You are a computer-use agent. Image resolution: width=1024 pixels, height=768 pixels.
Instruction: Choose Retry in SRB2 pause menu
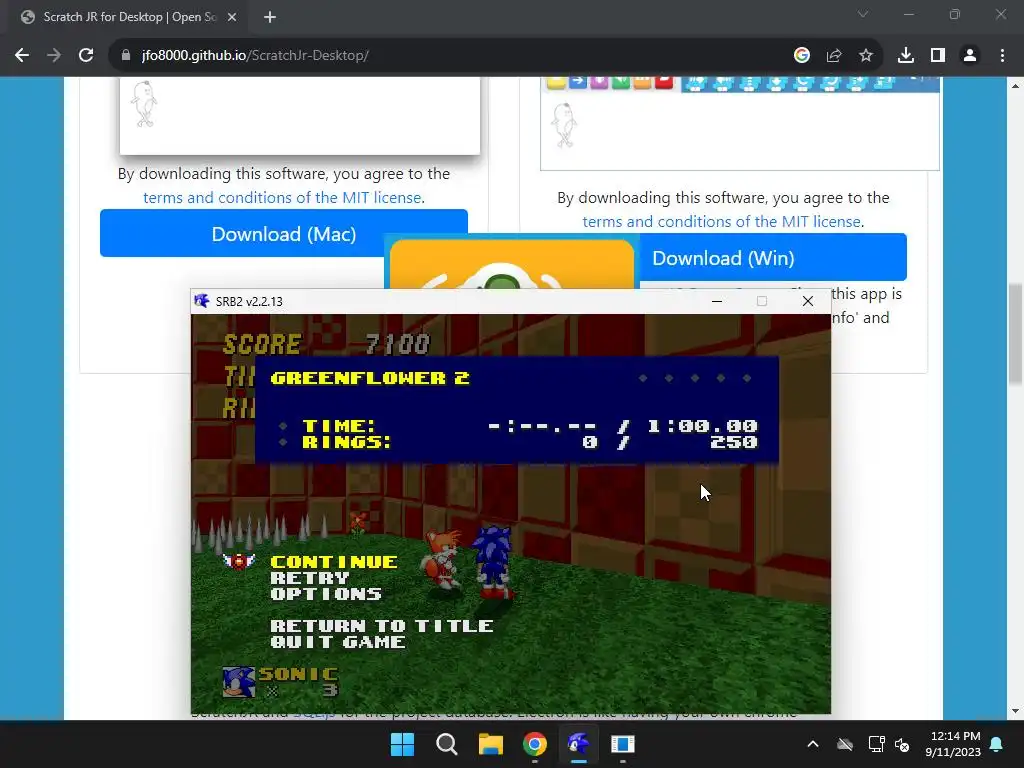tap(310, 578)
